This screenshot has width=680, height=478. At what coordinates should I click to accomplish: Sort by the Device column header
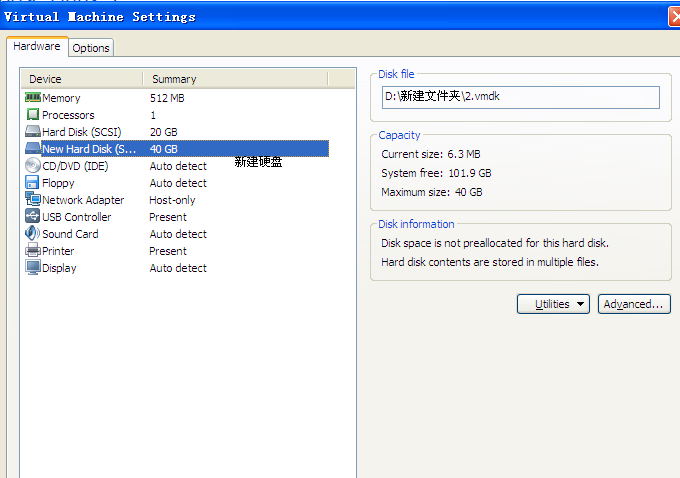pyautogui.click(x=82, y=79)
